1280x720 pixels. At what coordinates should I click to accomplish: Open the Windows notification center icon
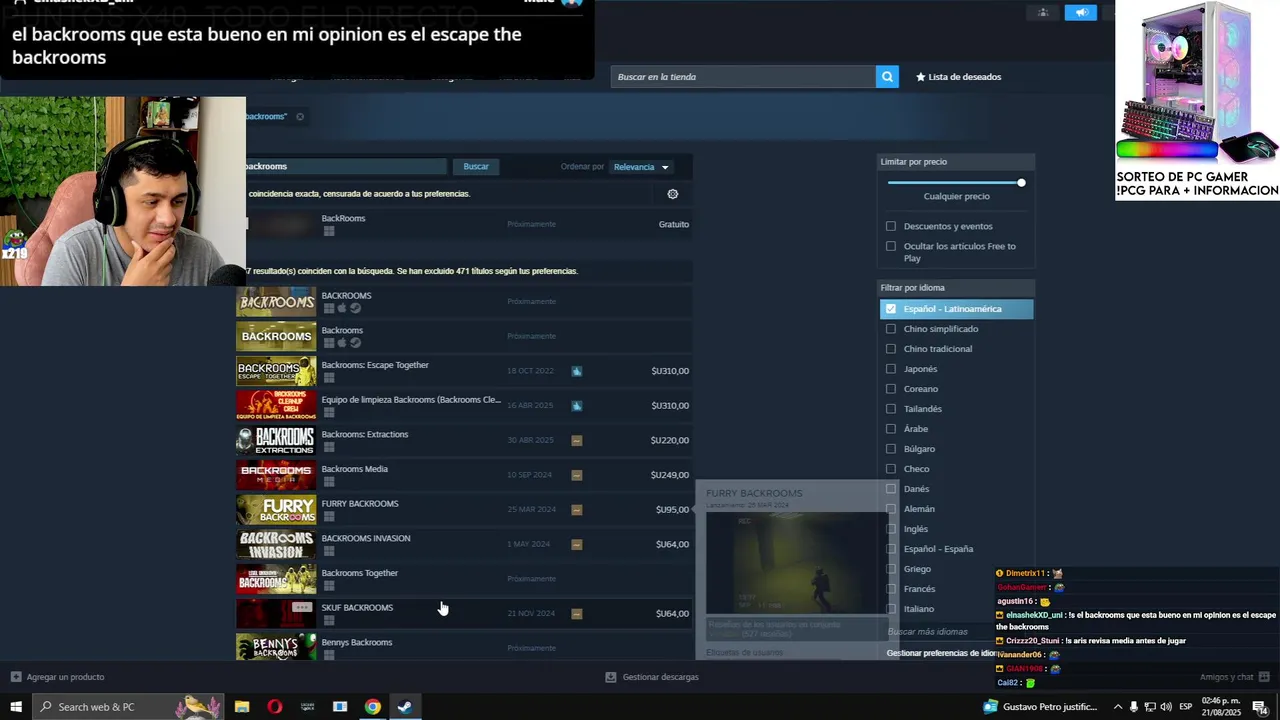coord(1260,707)
